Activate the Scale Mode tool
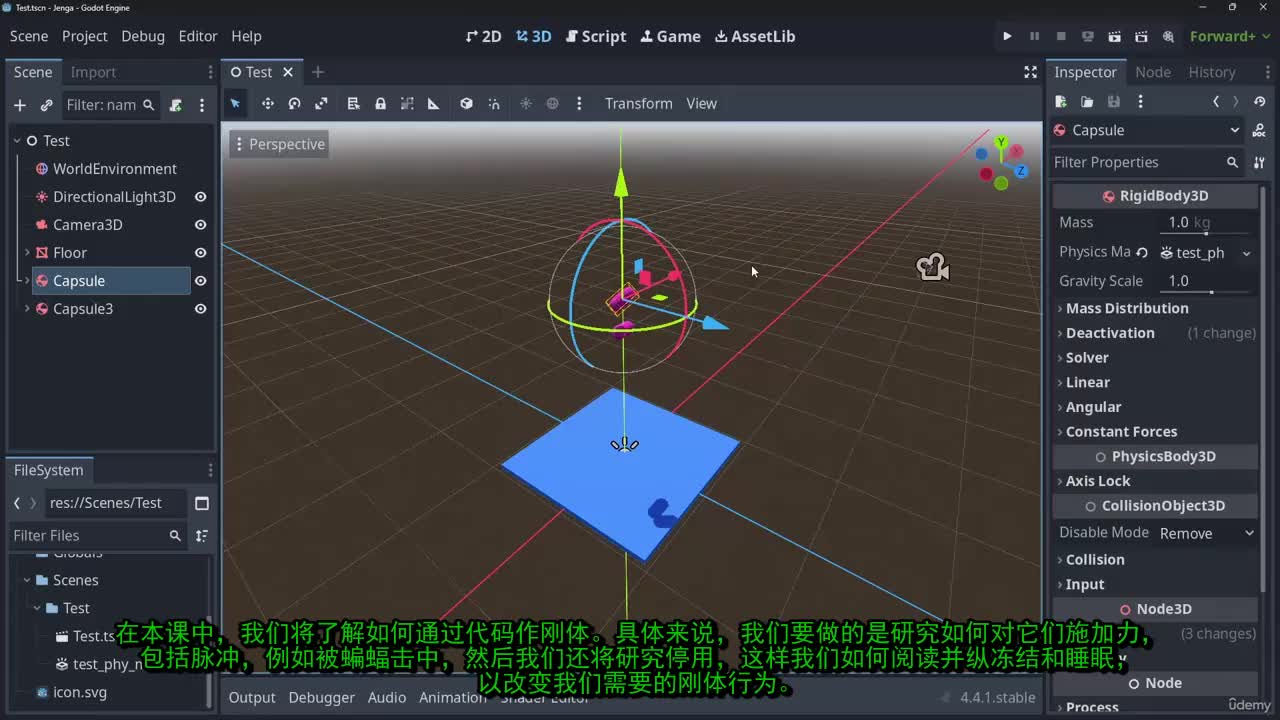 coord(321,103)
